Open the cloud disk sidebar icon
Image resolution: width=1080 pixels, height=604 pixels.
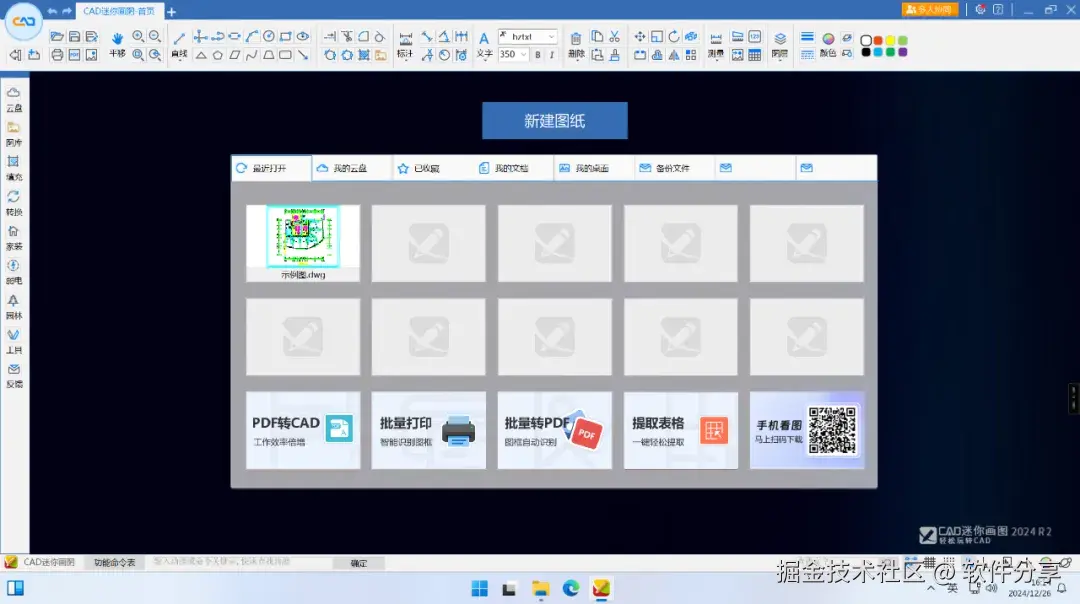pos(14,99)
